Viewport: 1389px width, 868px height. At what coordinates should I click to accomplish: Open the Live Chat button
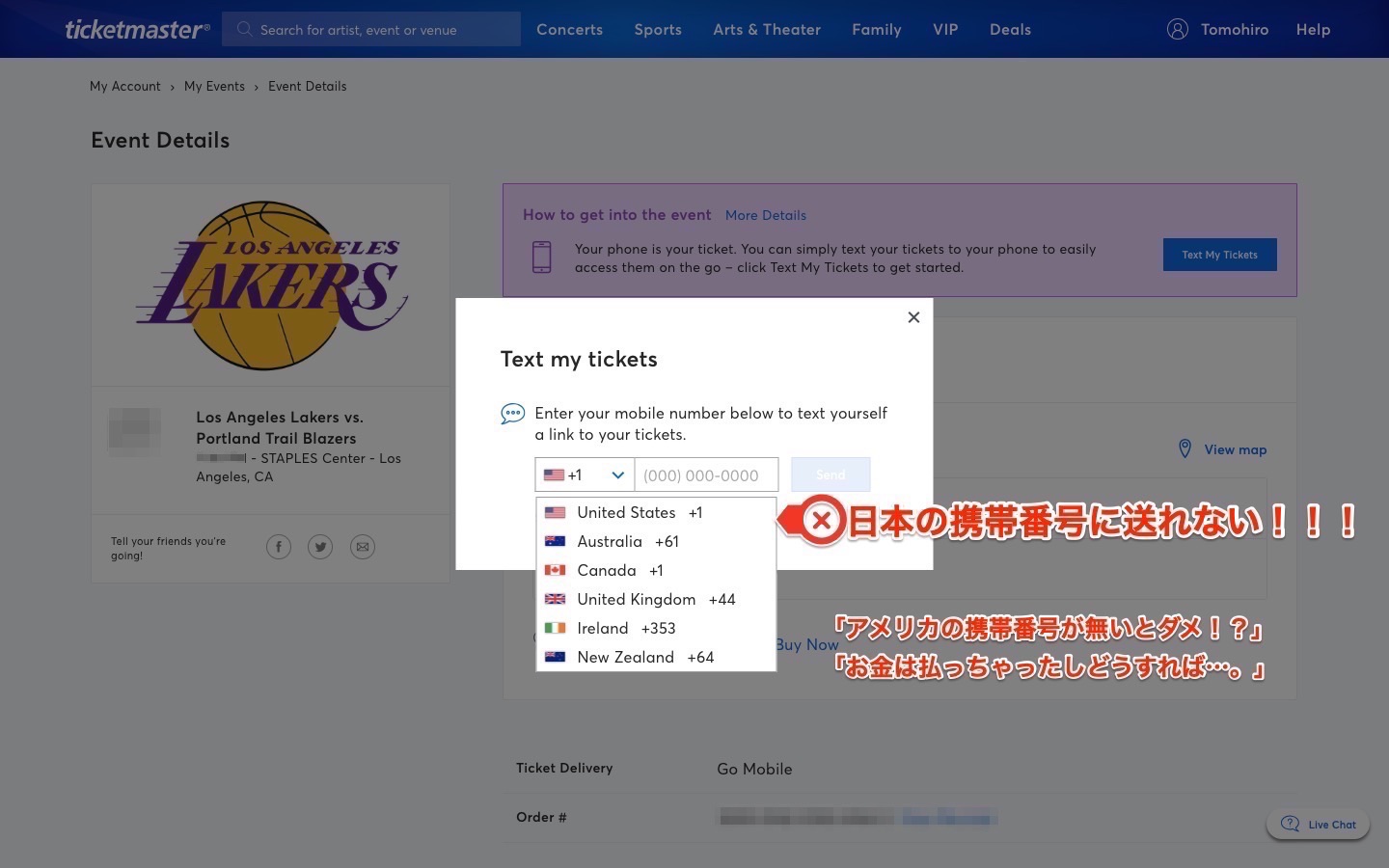point(1318,824)
